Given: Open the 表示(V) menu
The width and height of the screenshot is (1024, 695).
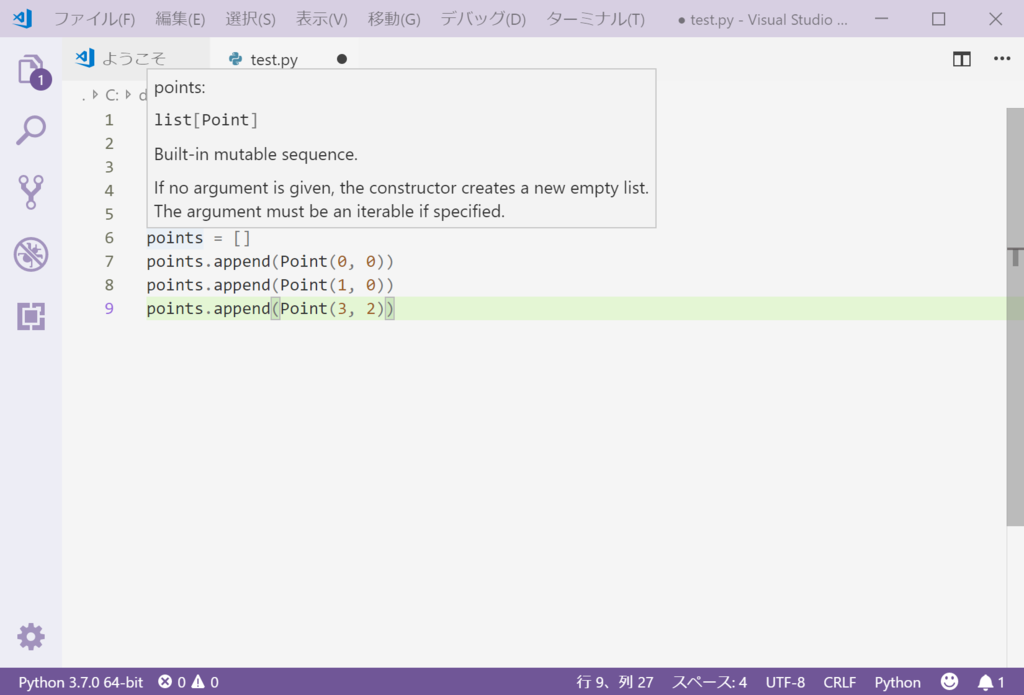Looking at the screenshot, I should (x=321, y=19).
